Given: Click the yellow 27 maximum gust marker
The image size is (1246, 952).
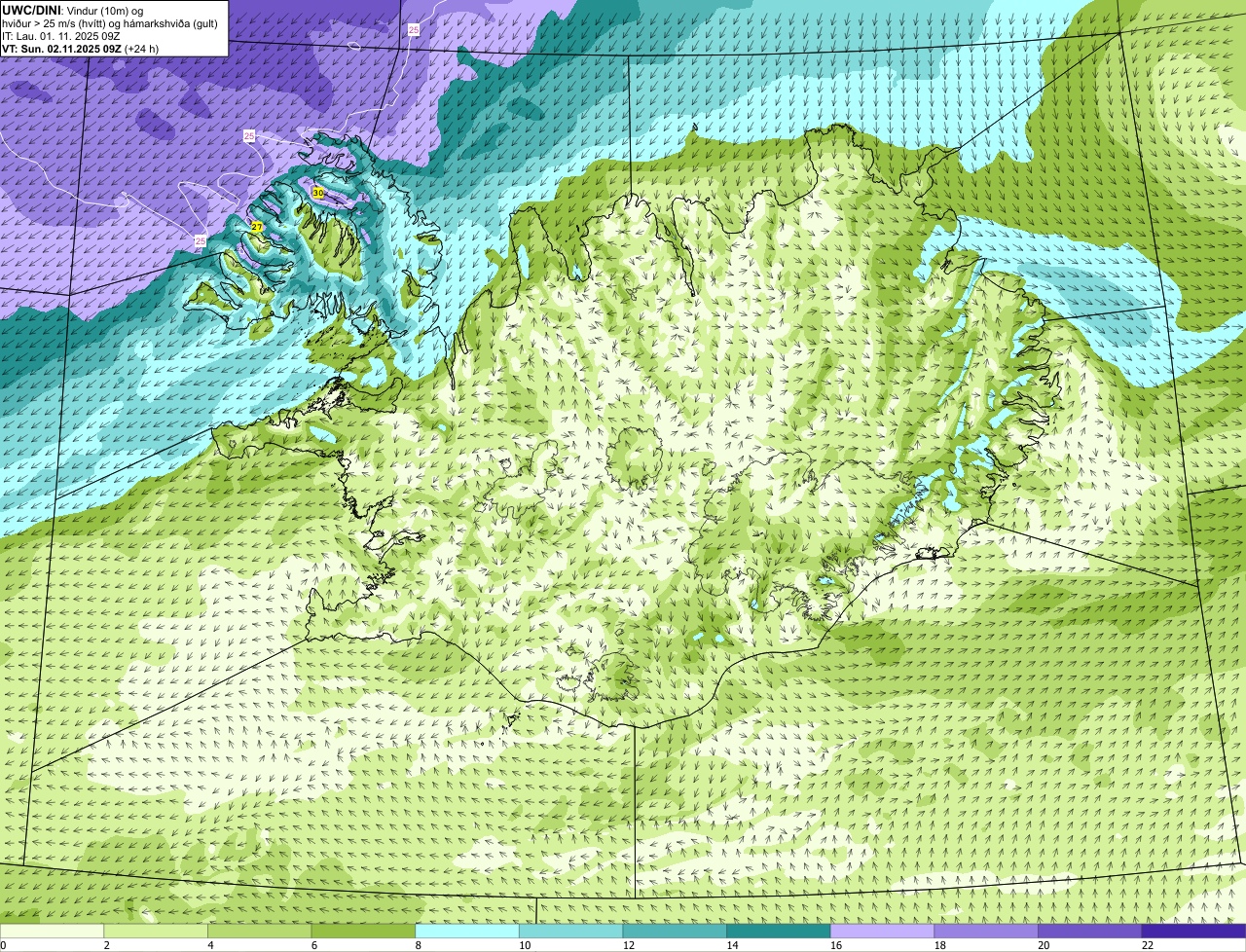Looking at the screenshot, I should click(x=257, y=227).
